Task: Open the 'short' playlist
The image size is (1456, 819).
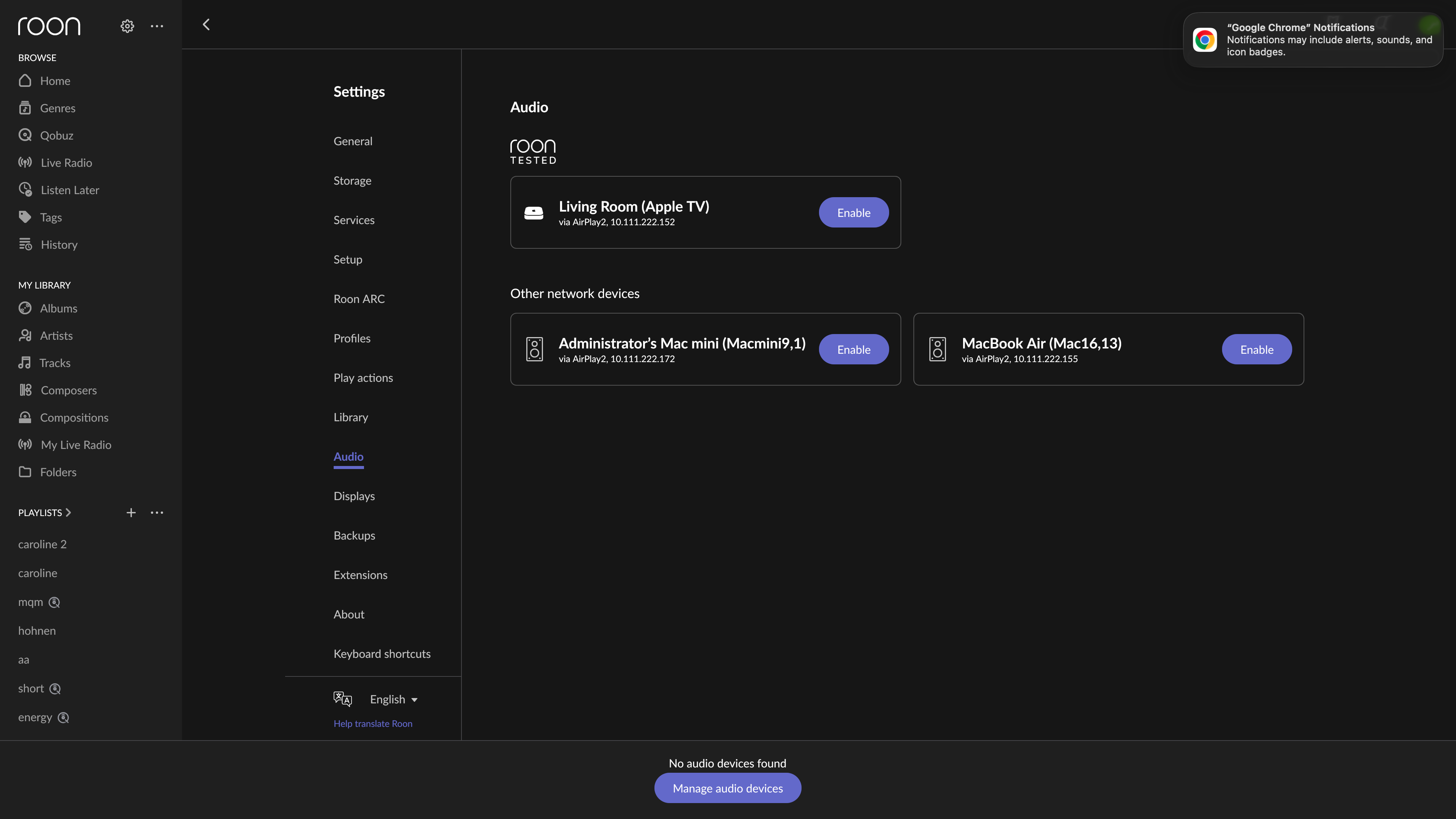Action: coord(30,689)
